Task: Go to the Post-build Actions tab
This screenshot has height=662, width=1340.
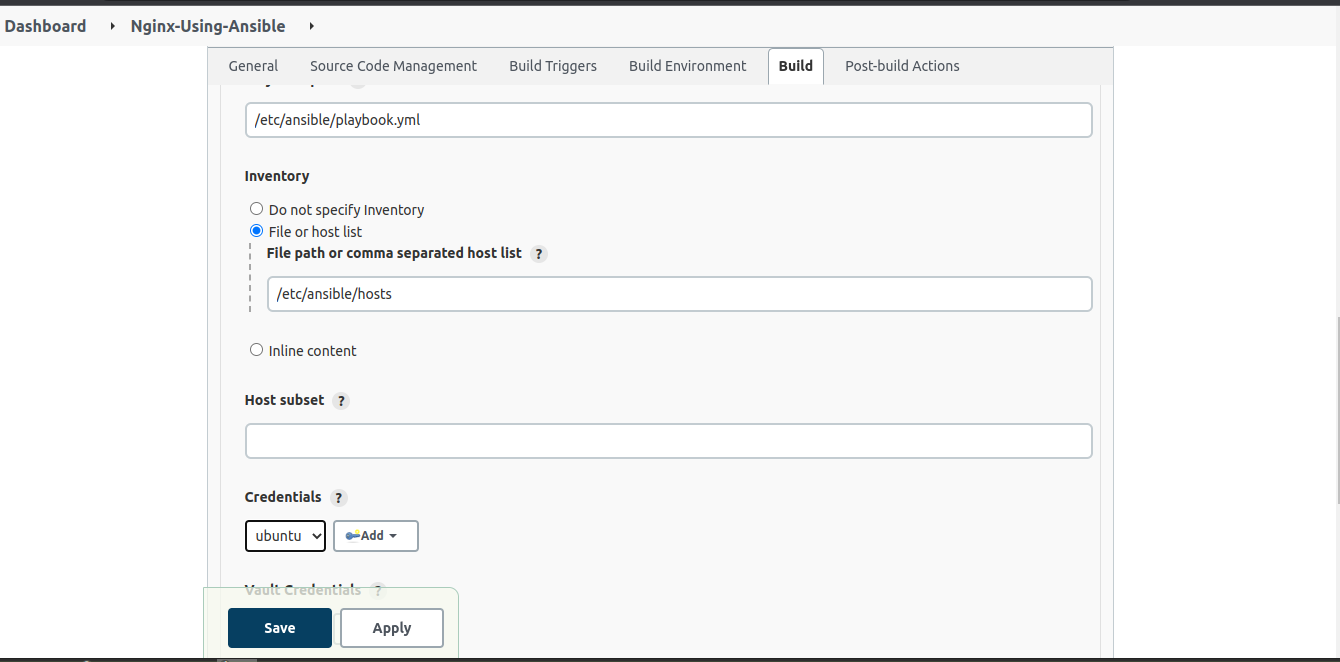Action: coord(902,66)
